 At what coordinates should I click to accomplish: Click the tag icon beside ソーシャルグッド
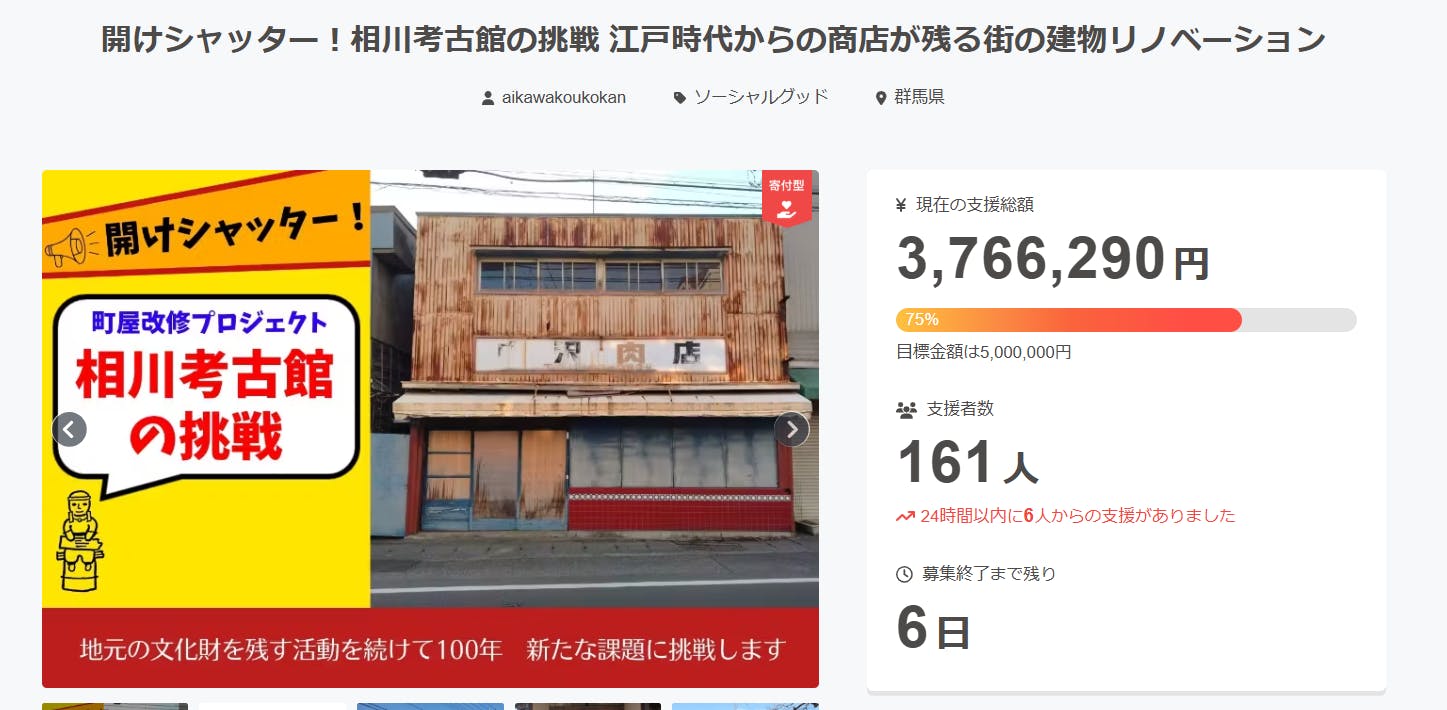[680, 98]
